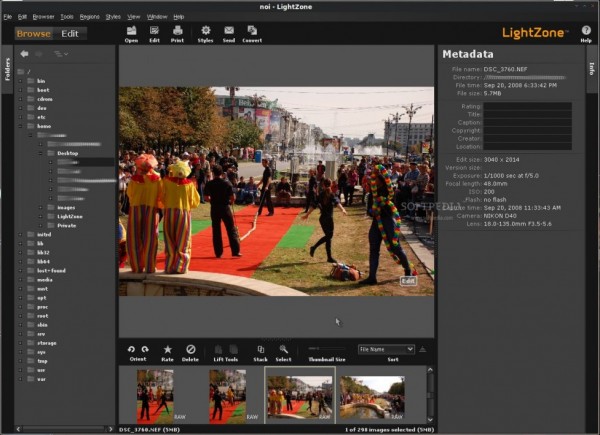Screen dimensions: 600x435
Task: Select the first thumbnail in the filmstrip
Action: [x=155, y=394]
